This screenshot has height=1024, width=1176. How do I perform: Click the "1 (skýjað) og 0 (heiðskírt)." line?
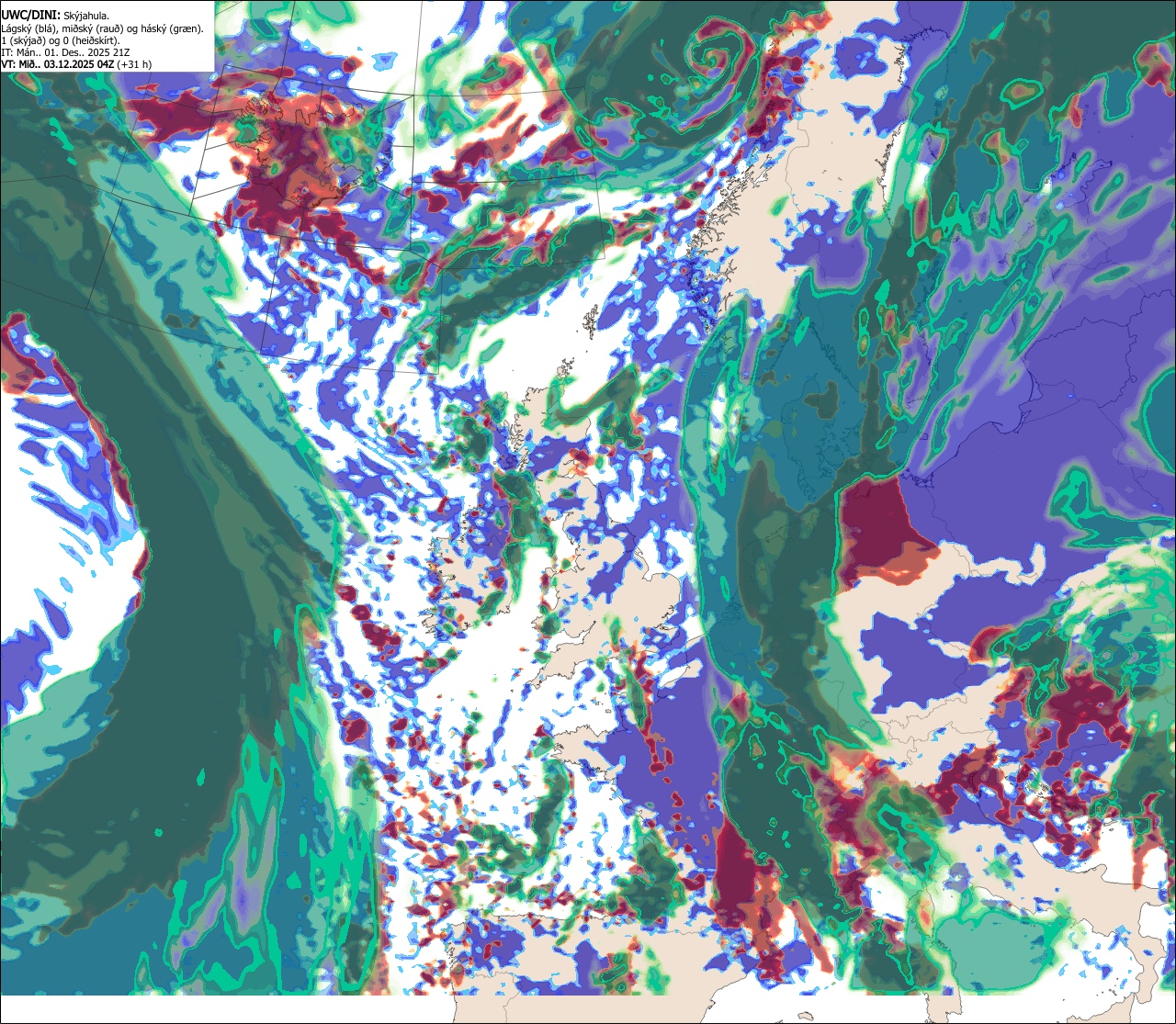(x=61, y=40)
